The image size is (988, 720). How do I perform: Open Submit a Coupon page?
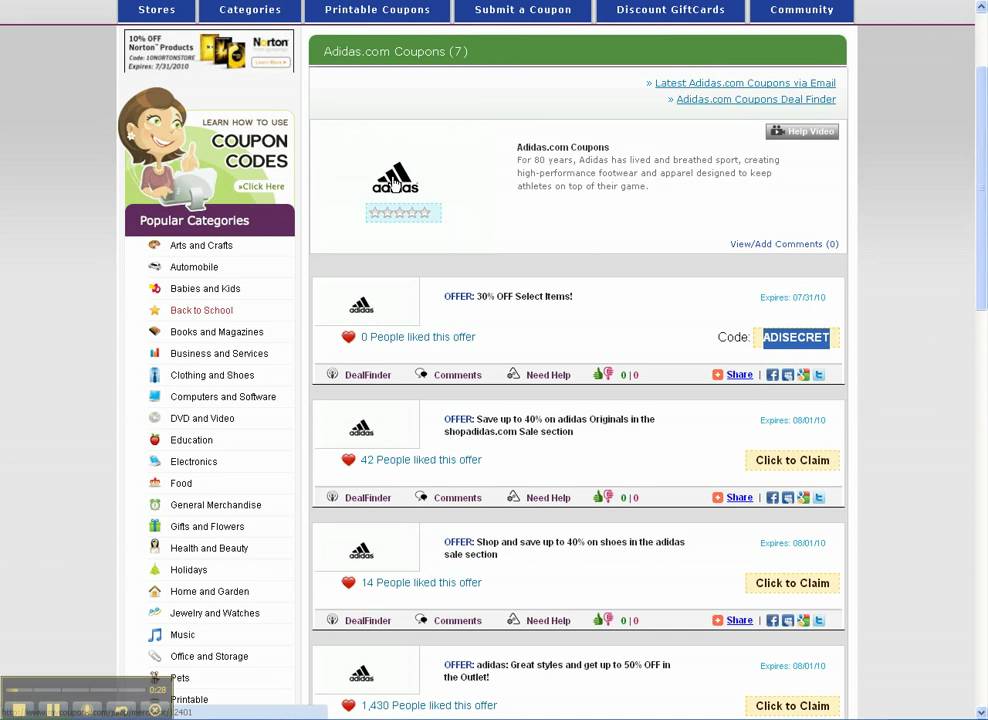pos(523,10)
